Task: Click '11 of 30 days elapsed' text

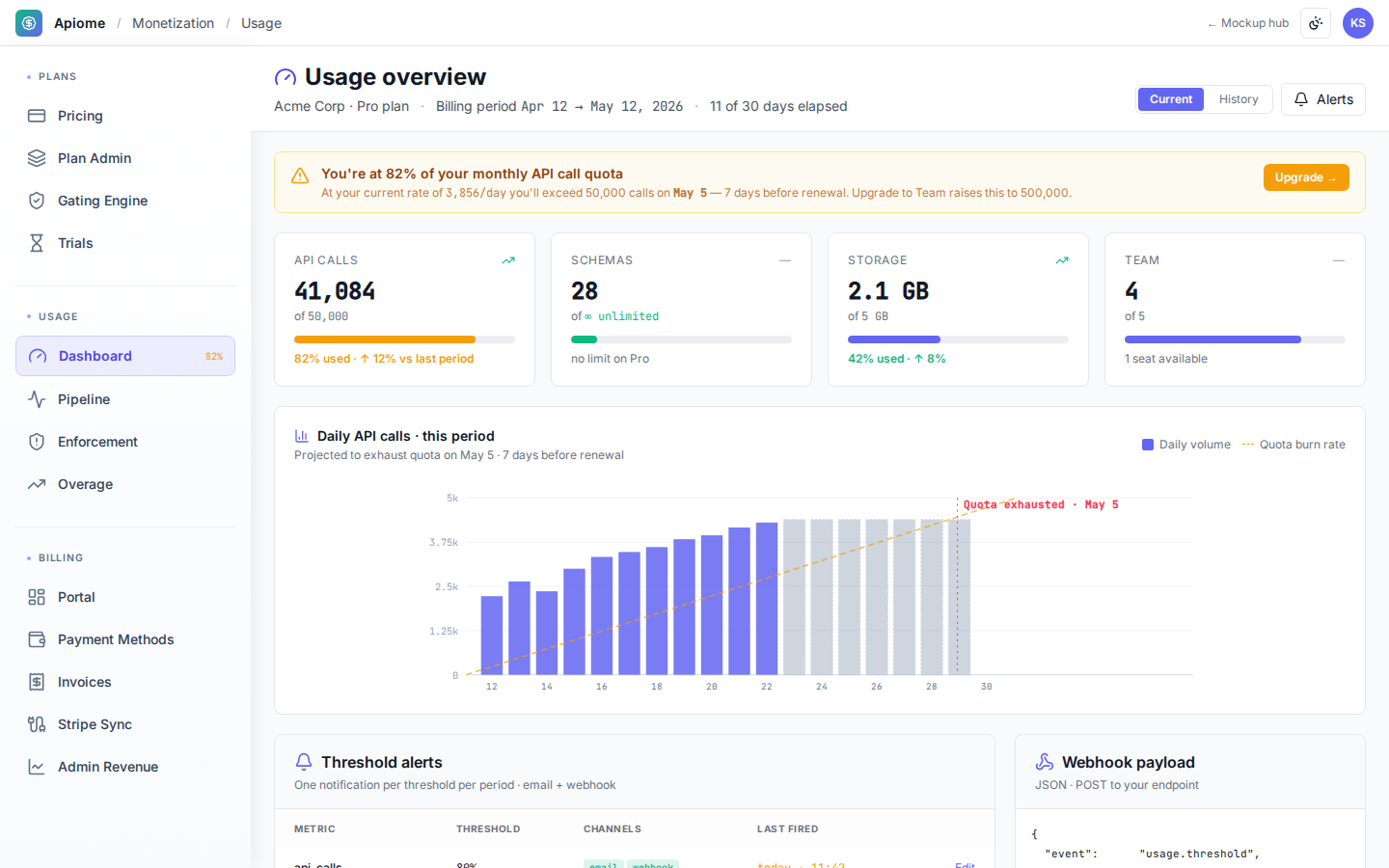Action: [x=778, y=106]
